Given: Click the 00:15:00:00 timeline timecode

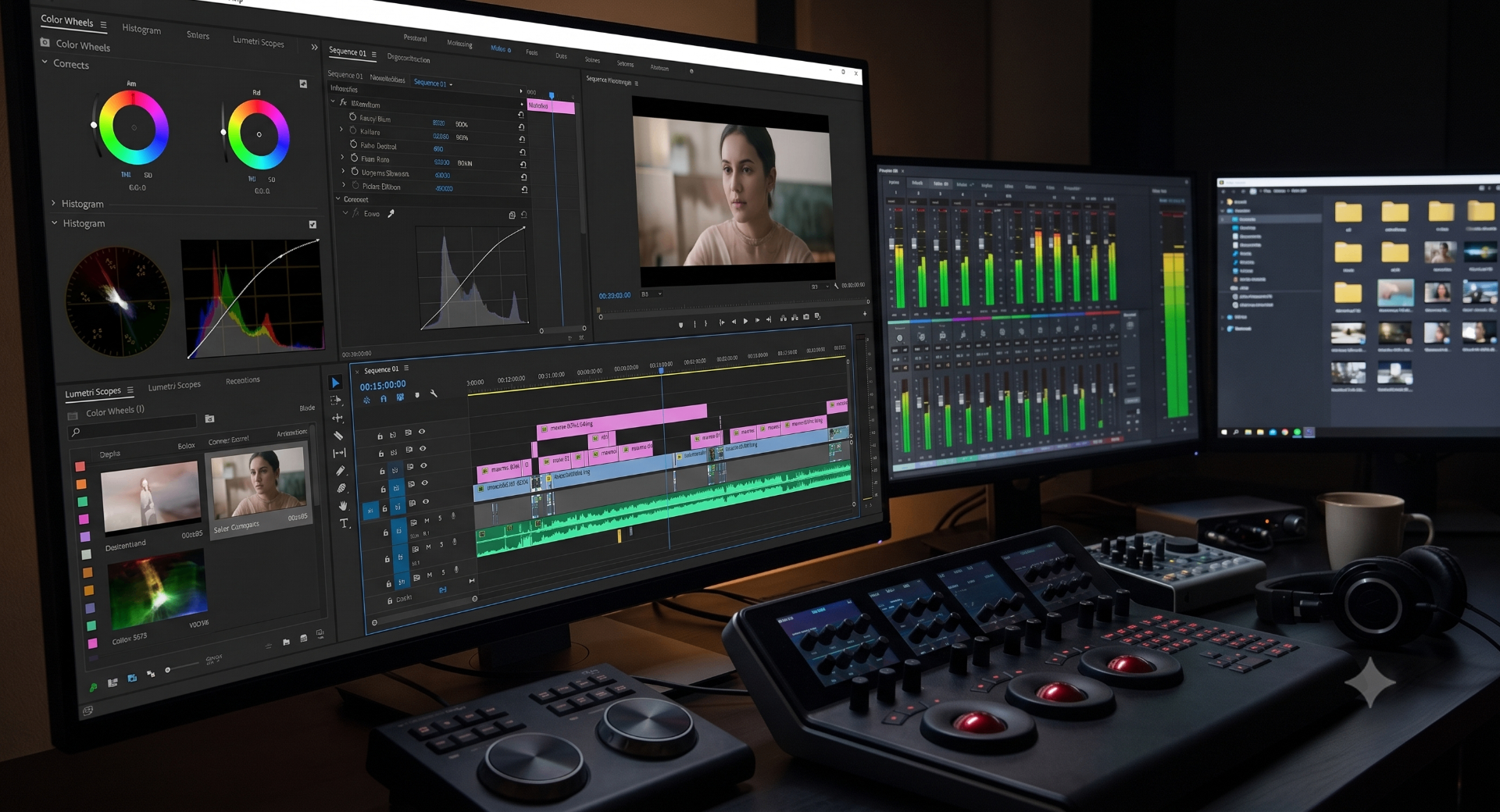Looking at the screenshot, I should tap(382, 385).
